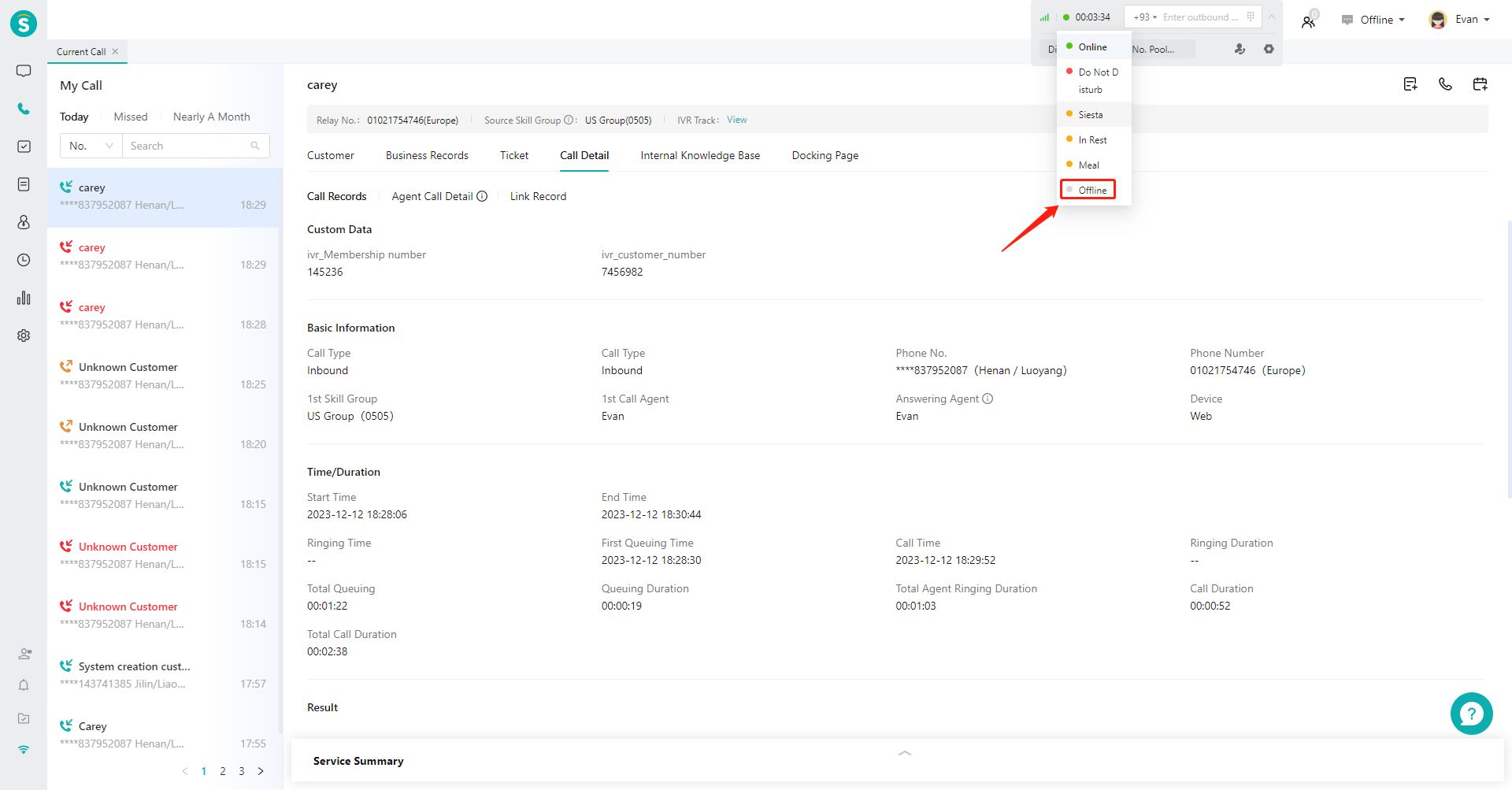Image resolution: width=1512 pixels, height=790 pixels.
Task: Collapse the call panel with the up chevron
Action: tap(1272, 17)
